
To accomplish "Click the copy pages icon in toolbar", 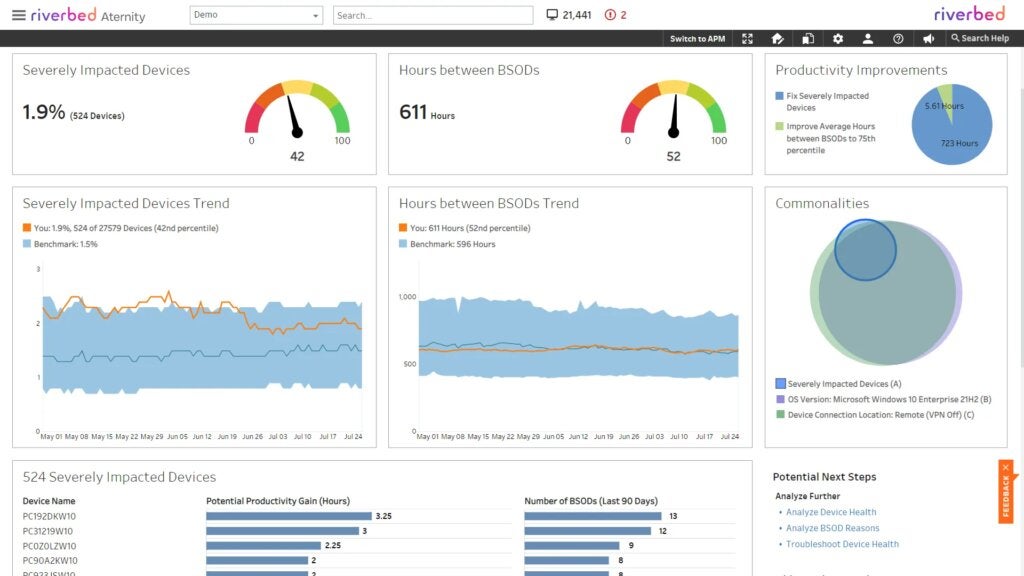I will tap(809, 38).
